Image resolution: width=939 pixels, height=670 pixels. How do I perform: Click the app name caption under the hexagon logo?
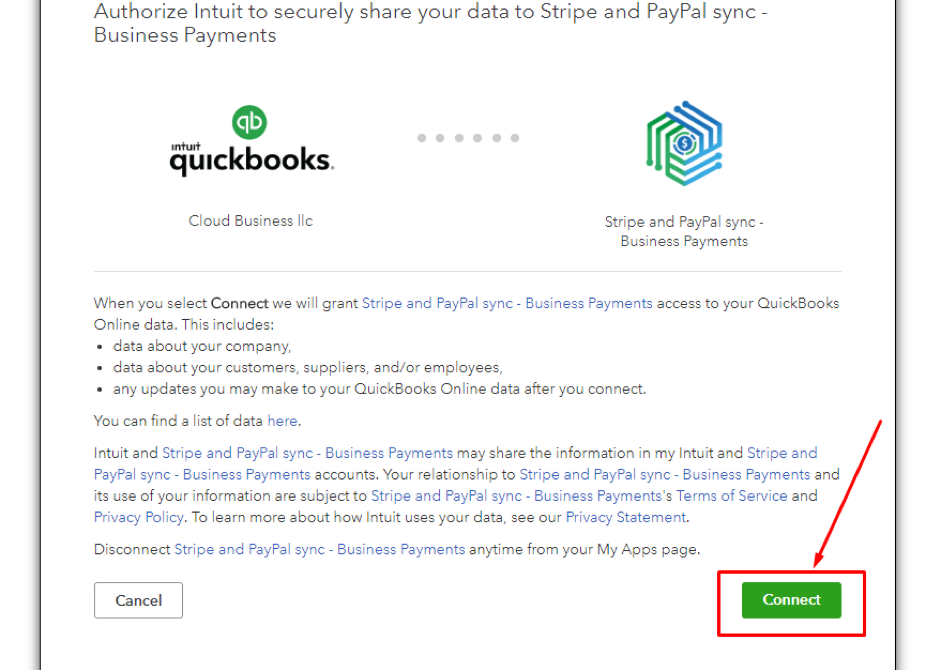tap(684, 231)
